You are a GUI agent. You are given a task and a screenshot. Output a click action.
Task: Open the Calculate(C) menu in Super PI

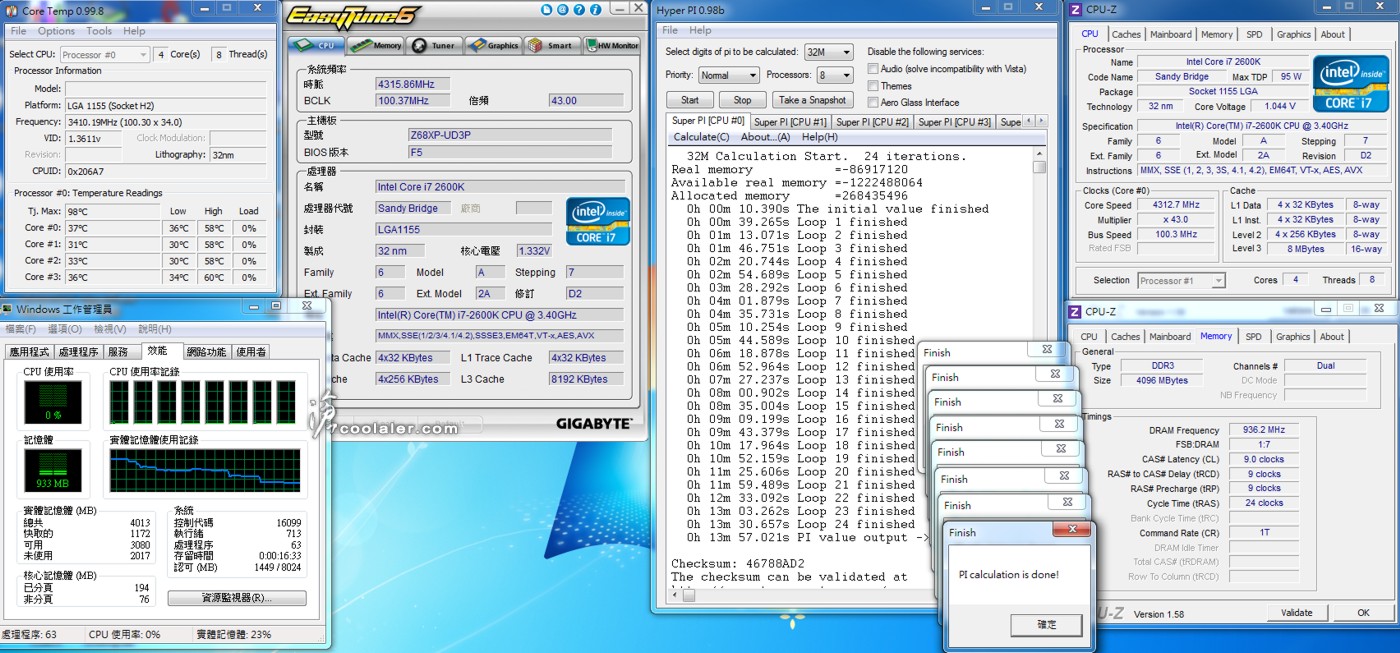(701, 137)
